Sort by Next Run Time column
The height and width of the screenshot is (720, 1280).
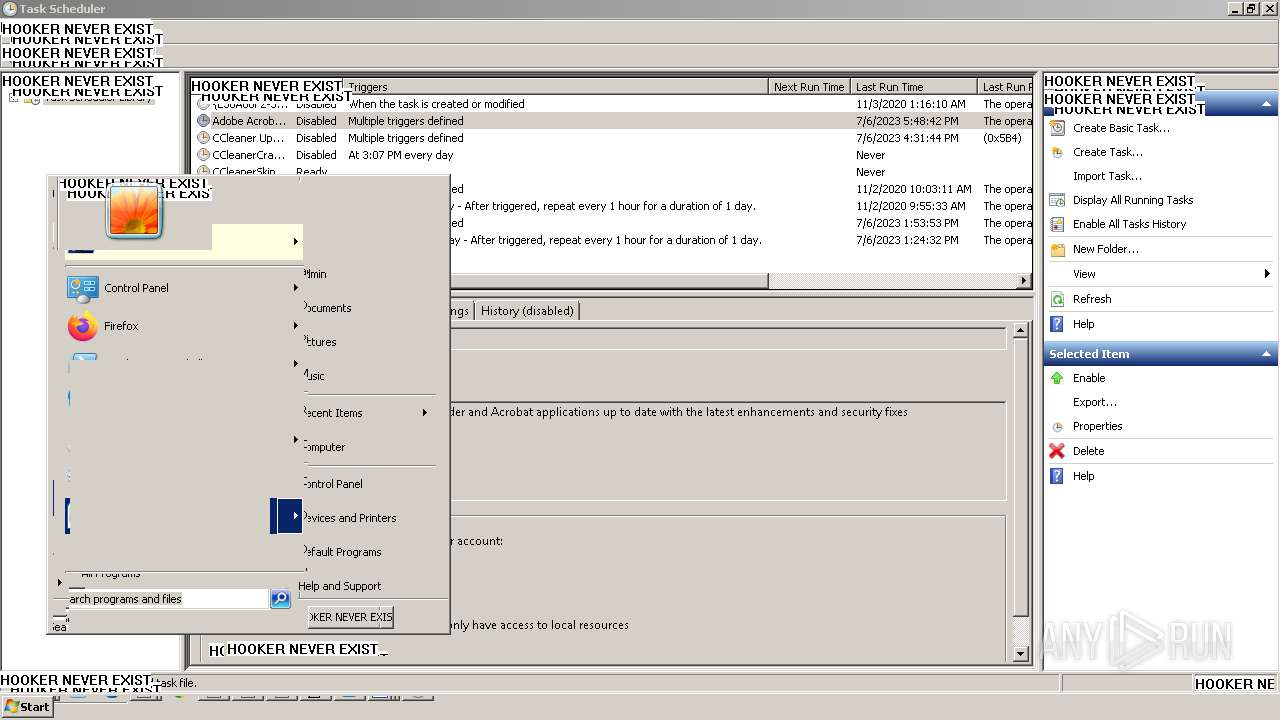click(809, 87)
